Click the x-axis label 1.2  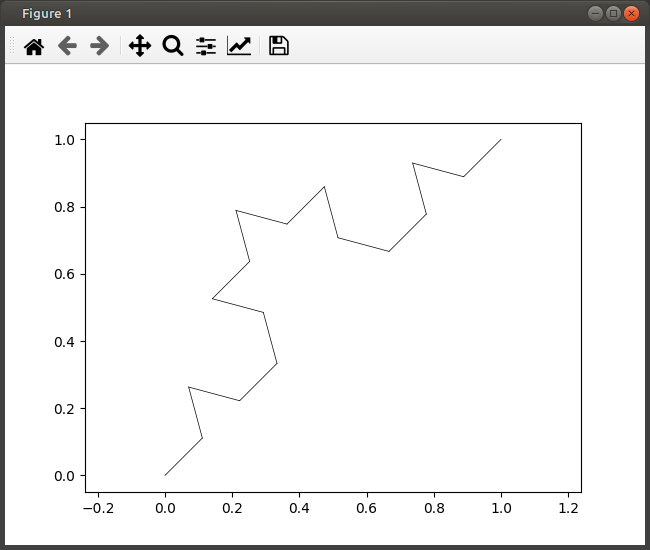[x=568, y=508]
